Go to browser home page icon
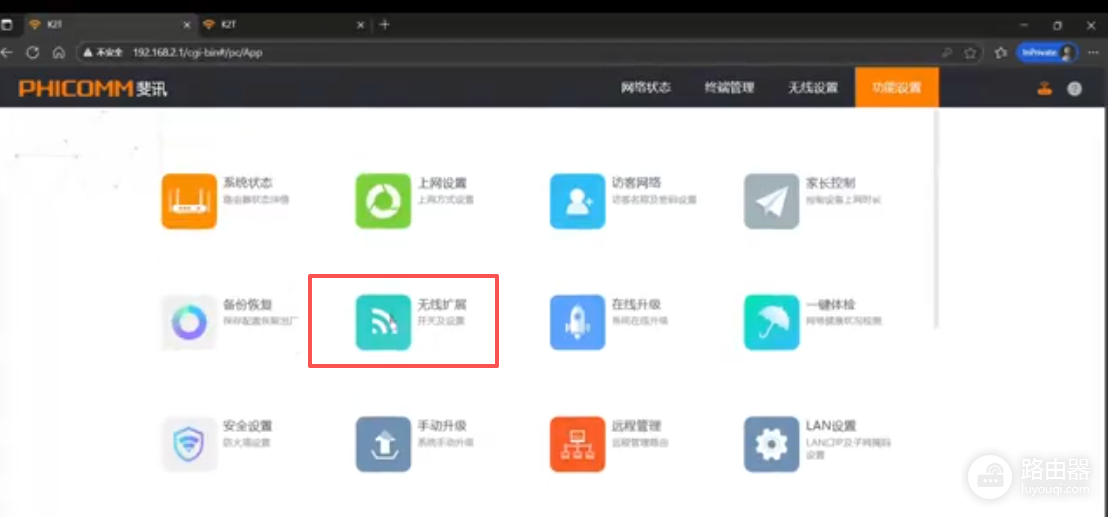1108x517 pixels. 59,52
